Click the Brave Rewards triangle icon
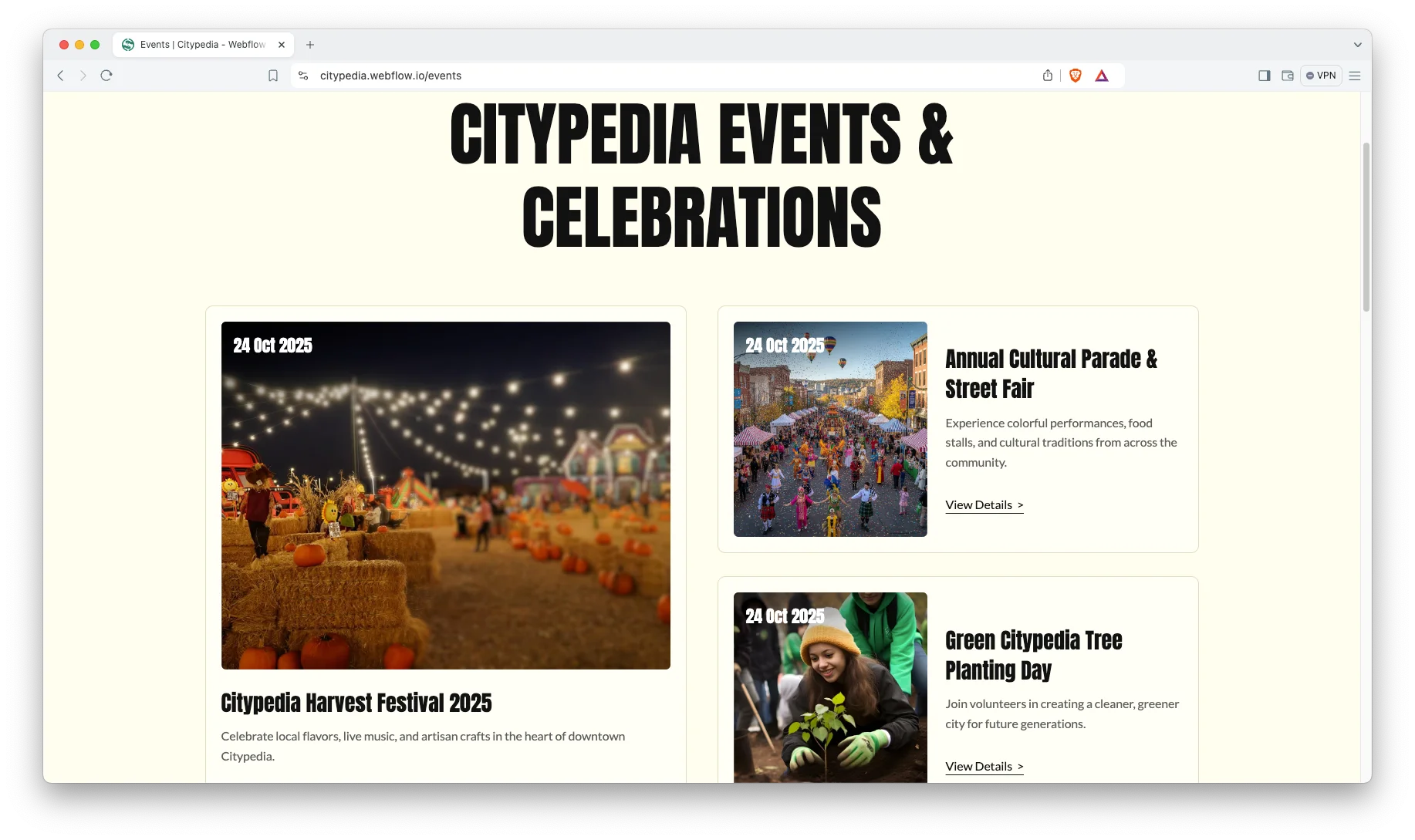 1102,76
